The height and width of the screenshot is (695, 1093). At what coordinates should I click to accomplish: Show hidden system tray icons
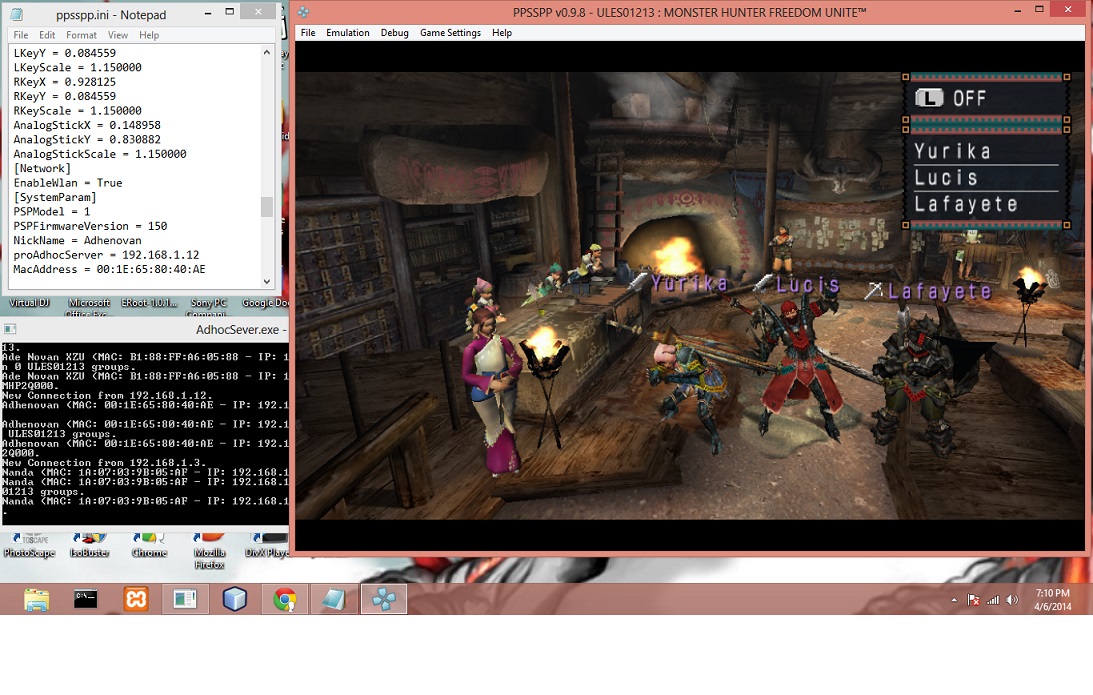pos(954,600)
